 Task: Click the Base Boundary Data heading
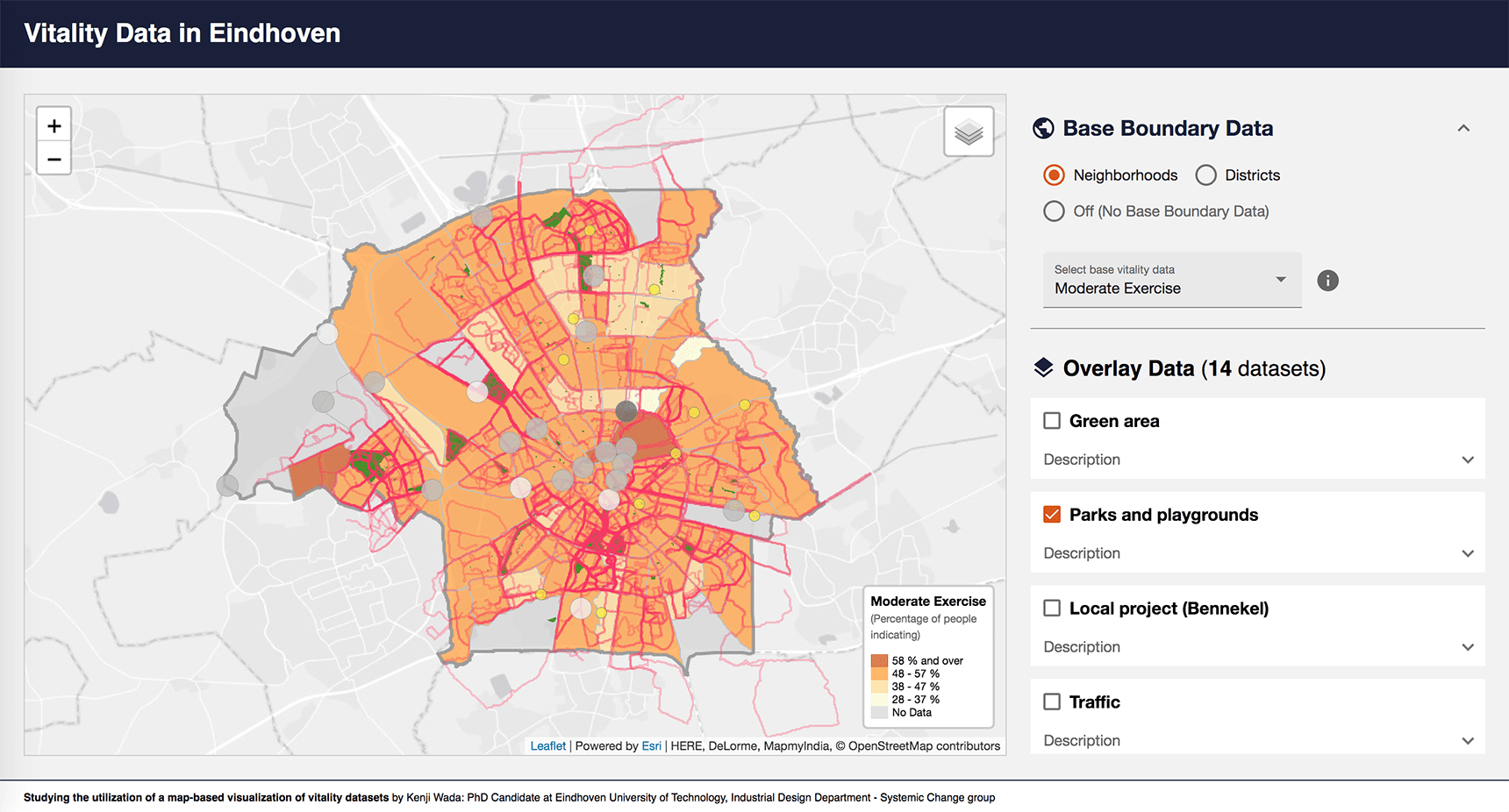[1168, 128]
